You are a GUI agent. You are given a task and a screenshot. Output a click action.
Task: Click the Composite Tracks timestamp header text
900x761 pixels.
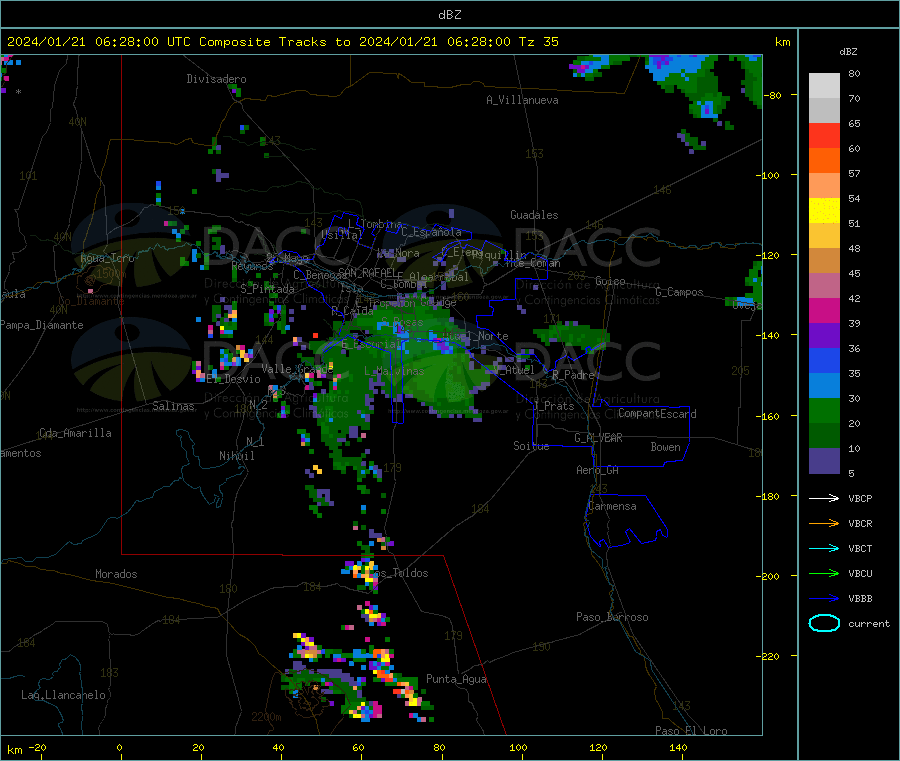click(283, 42)
